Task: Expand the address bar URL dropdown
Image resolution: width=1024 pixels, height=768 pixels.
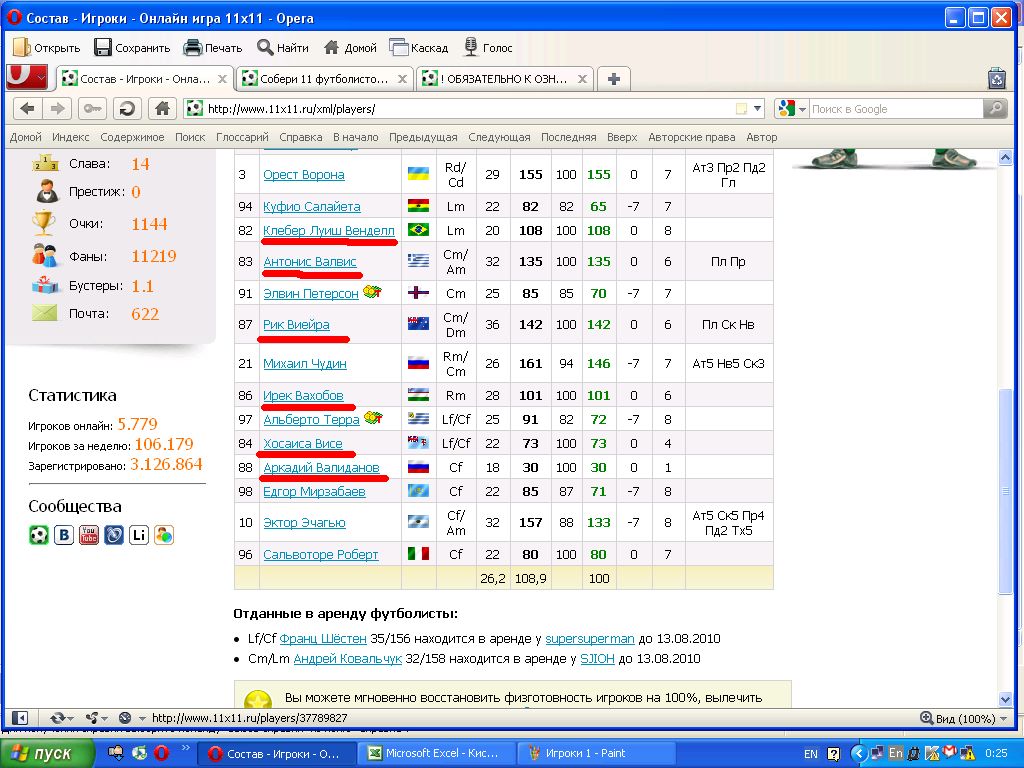Action: pyautogui.click(x=757, y=109)
